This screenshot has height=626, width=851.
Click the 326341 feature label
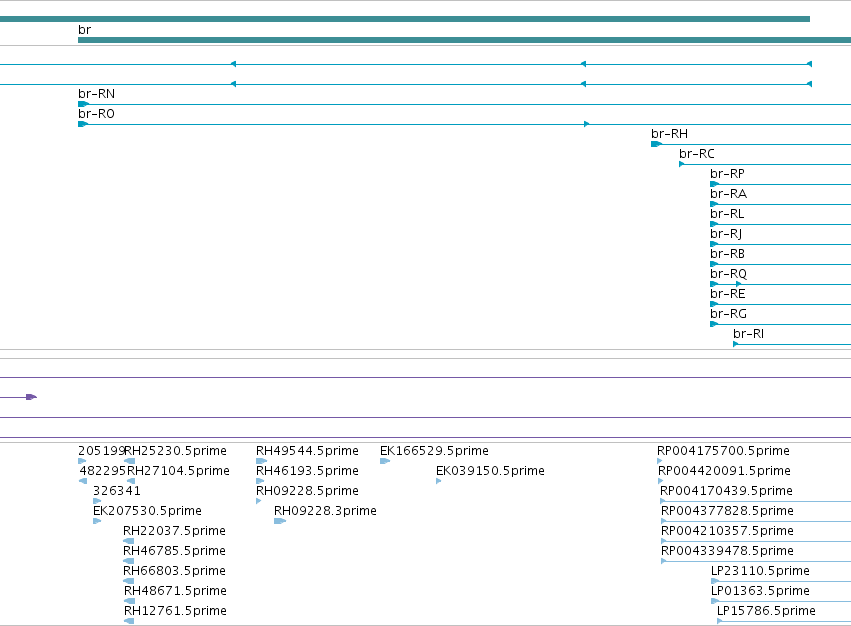tap(117, 491)
